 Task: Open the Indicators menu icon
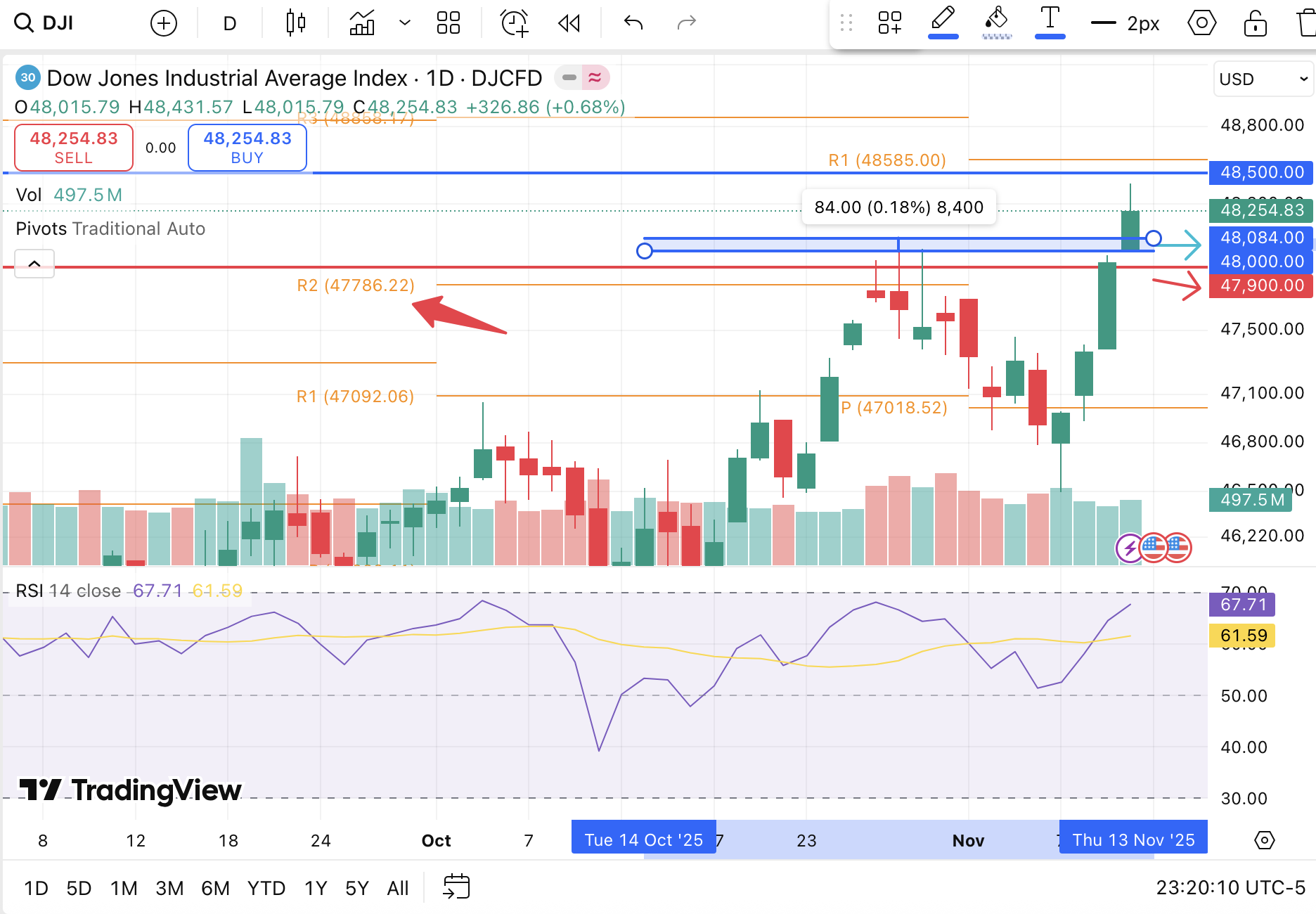click(362, 24)
